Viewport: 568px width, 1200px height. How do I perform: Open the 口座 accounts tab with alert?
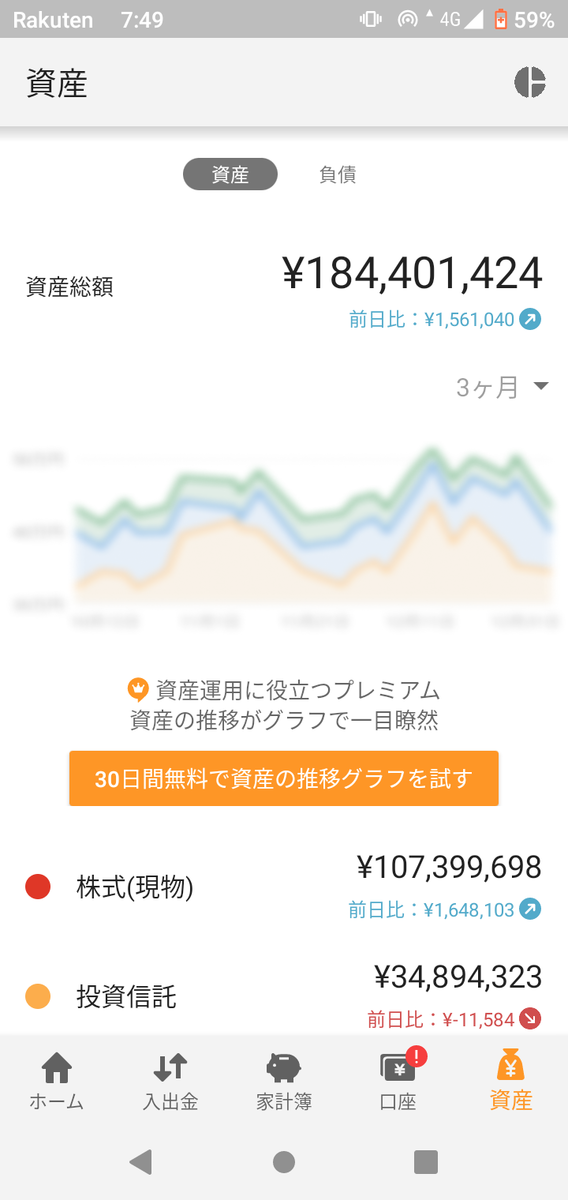[x=398, y=1082]
